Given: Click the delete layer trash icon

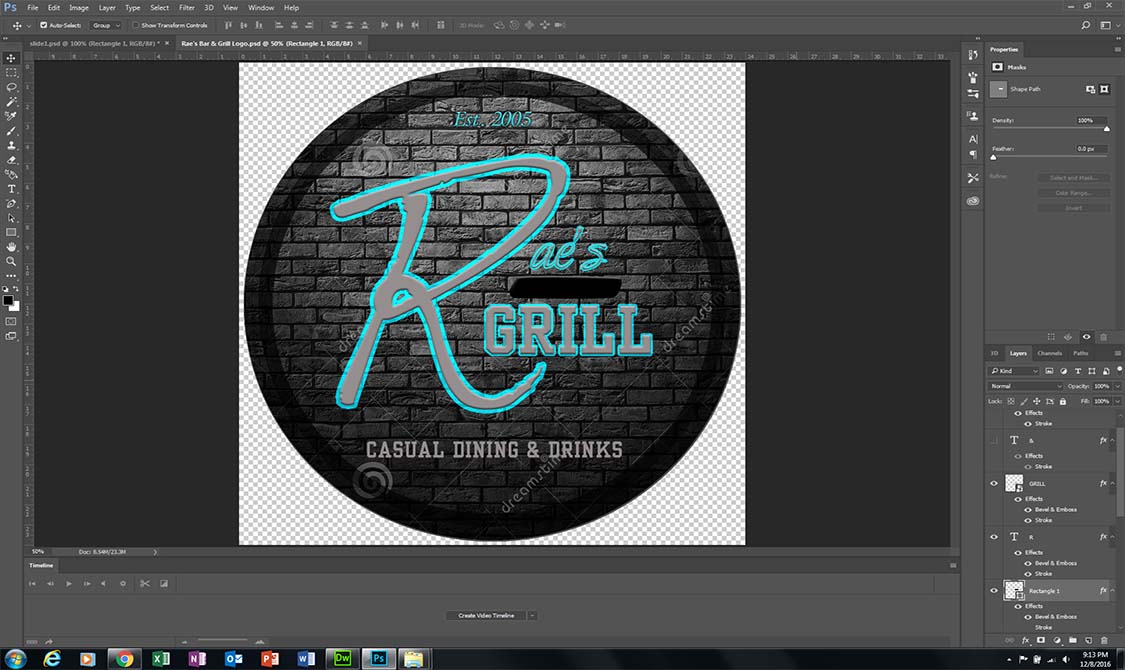Looking at the screenshot, I should pos(1104,640).
